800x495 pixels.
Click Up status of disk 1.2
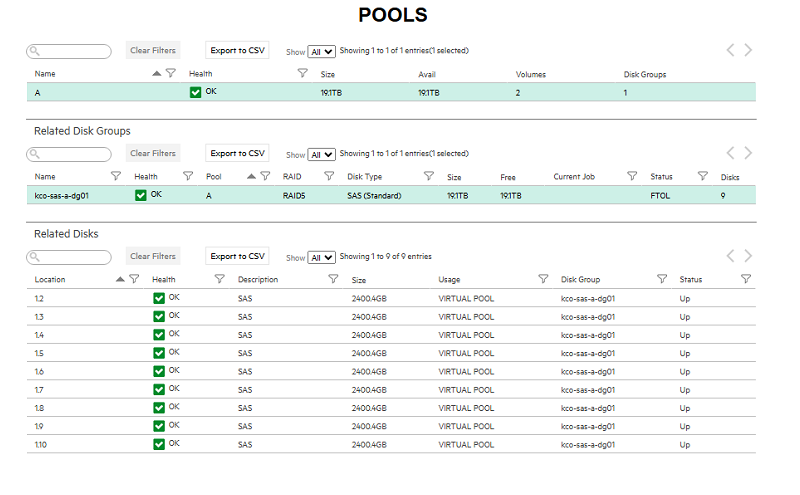tap(685, 299)
